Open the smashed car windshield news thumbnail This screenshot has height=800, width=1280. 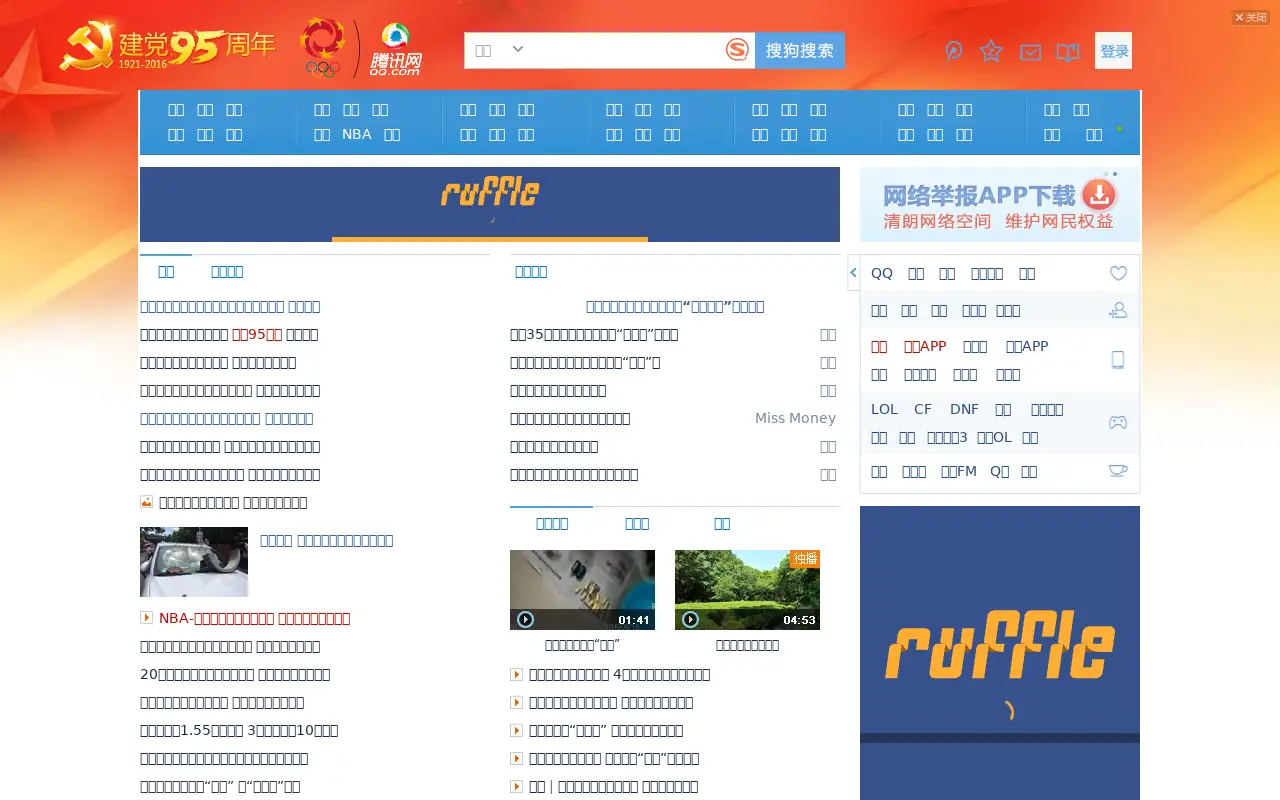click(x=194, y=562)
